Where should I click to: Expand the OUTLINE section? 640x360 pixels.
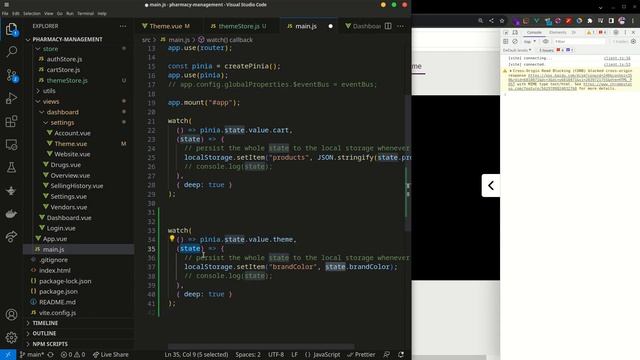pos(44,333)
